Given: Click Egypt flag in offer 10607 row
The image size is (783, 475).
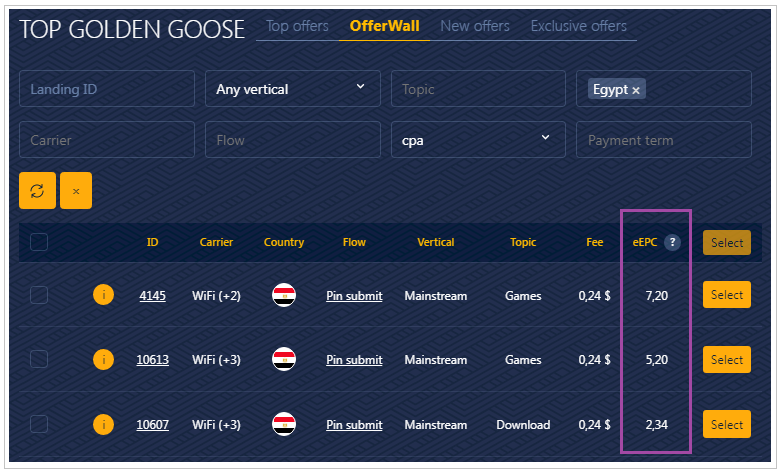Looking at the screenshot, I should click(x=284, y=424).
